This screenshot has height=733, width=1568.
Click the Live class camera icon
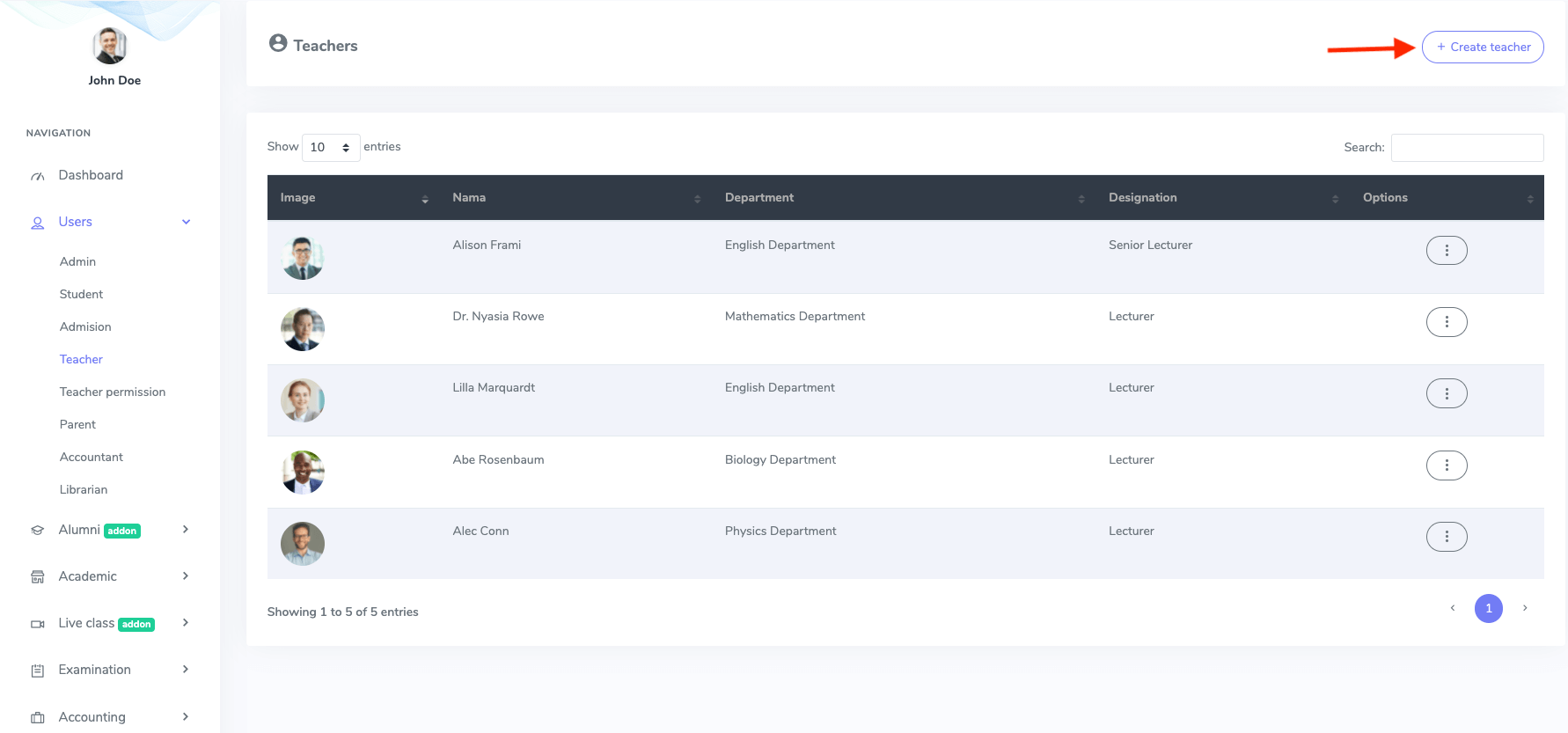coord(38,624)
